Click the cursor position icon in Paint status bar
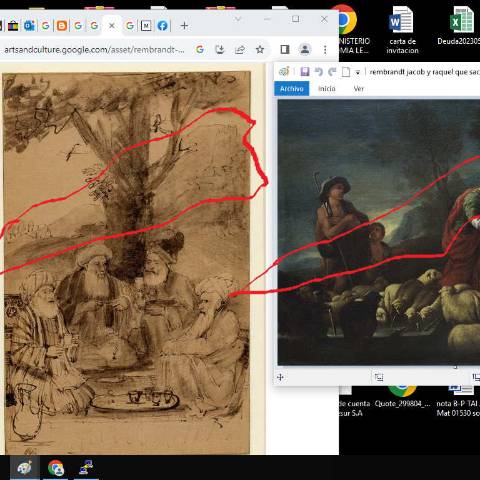 click(280, 377)
